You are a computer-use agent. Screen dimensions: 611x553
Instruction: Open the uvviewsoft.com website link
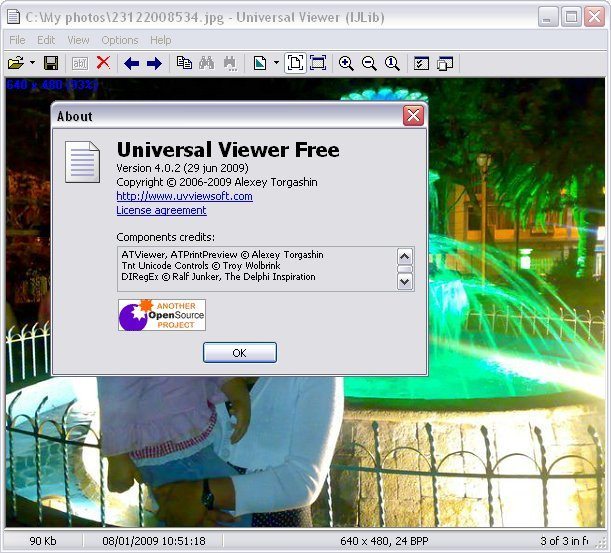coord(184,196)
